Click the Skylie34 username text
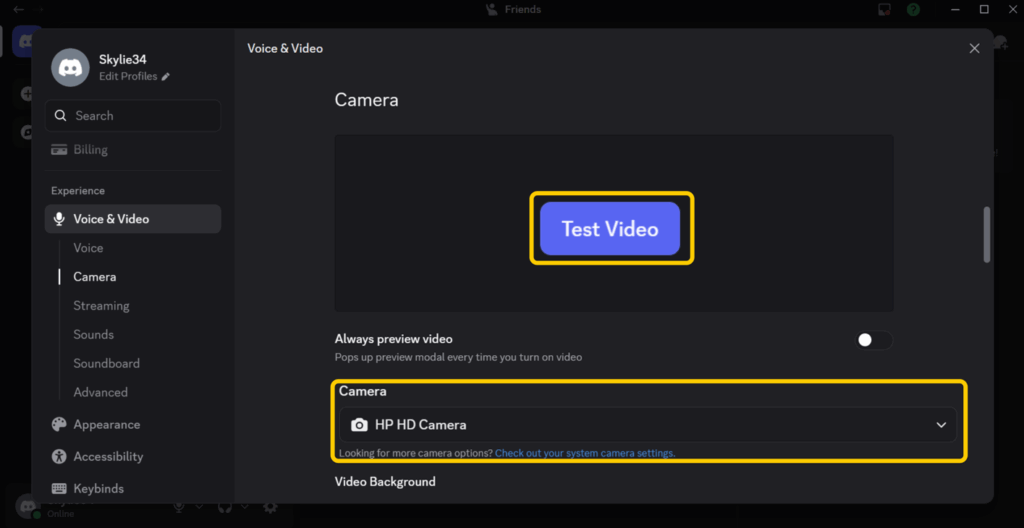 (x=123, y=59)
